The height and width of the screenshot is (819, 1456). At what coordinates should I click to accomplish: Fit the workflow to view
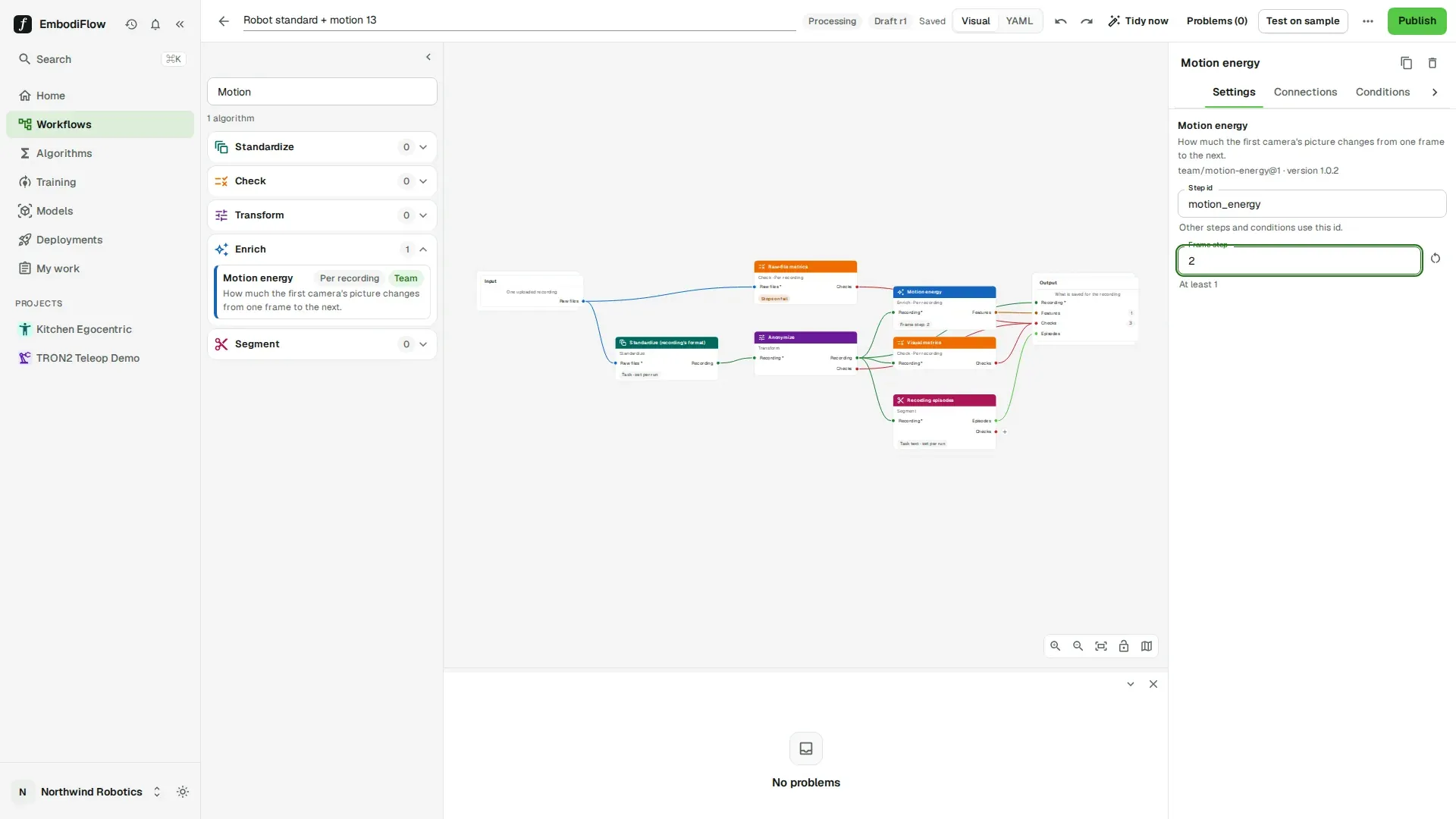1101,646
